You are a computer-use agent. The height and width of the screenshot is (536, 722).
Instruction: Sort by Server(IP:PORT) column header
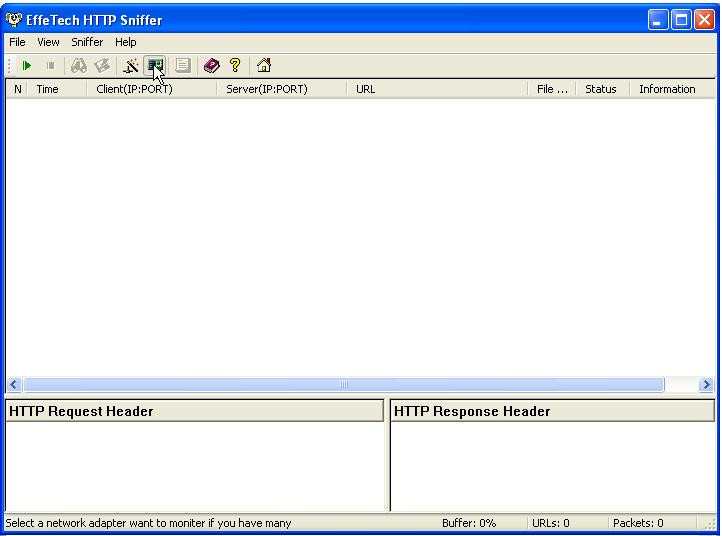(x=281, y=89)
